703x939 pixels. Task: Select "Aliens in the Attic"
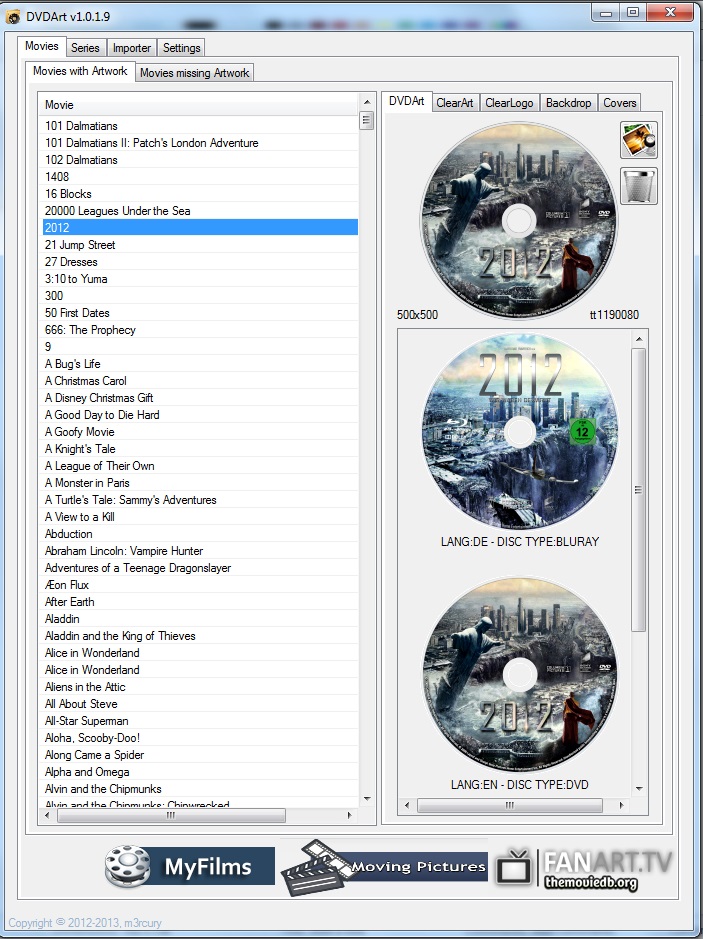[x=201, y=686]
